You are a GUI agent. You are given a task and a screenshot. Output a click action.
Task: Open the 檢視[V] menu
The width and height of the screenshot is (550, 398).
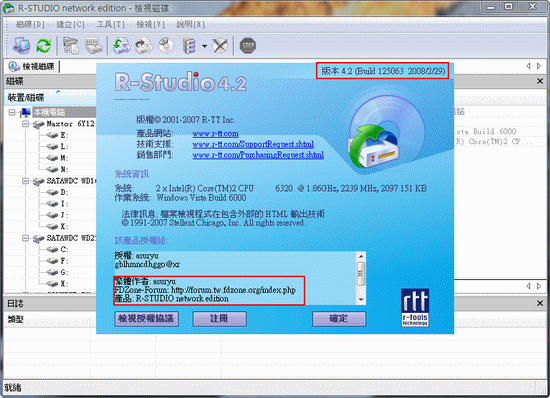point(150,24)
